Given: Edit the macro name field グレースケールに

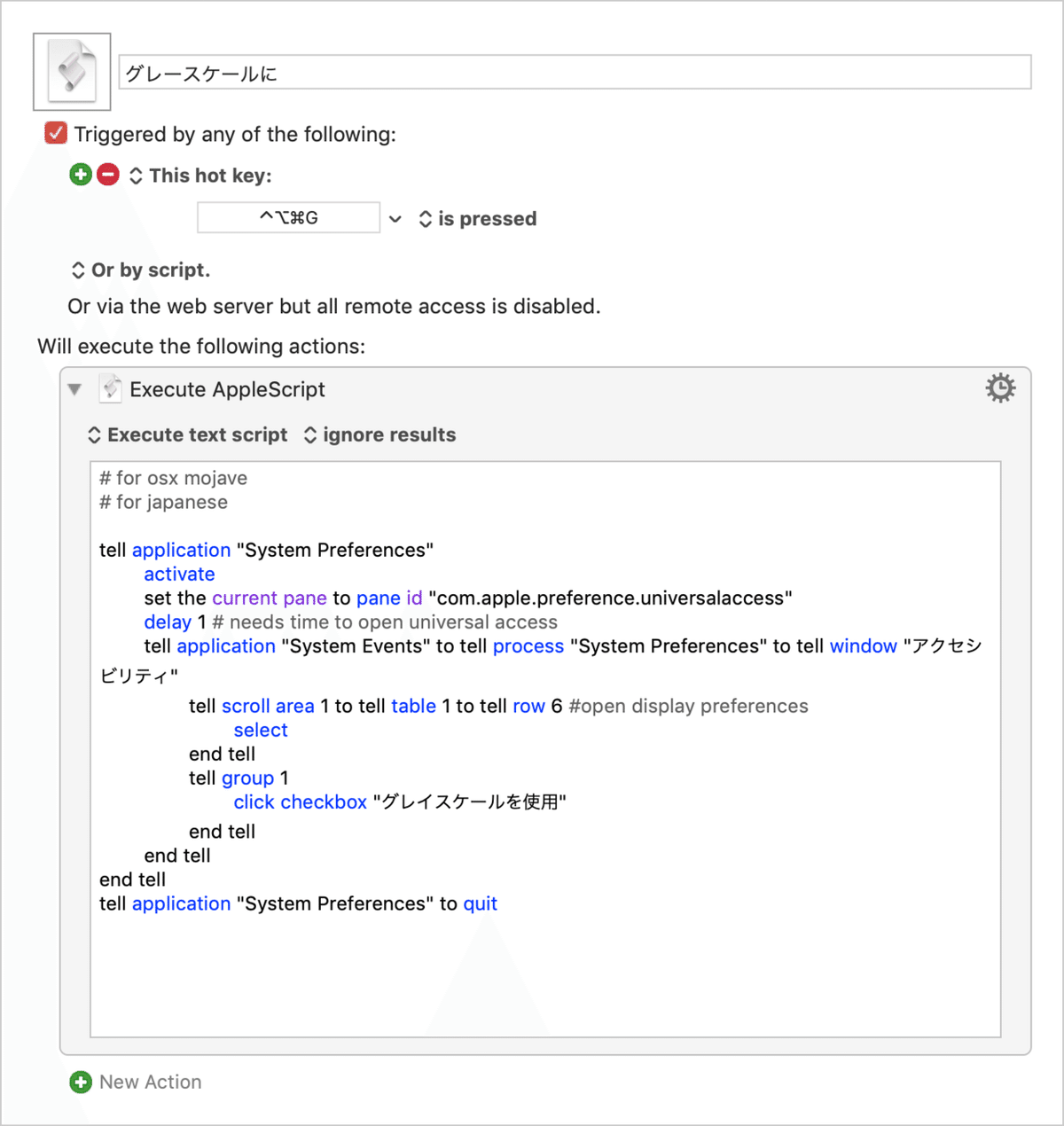Looking at the screenshot, I should click(x=575, y=72).
